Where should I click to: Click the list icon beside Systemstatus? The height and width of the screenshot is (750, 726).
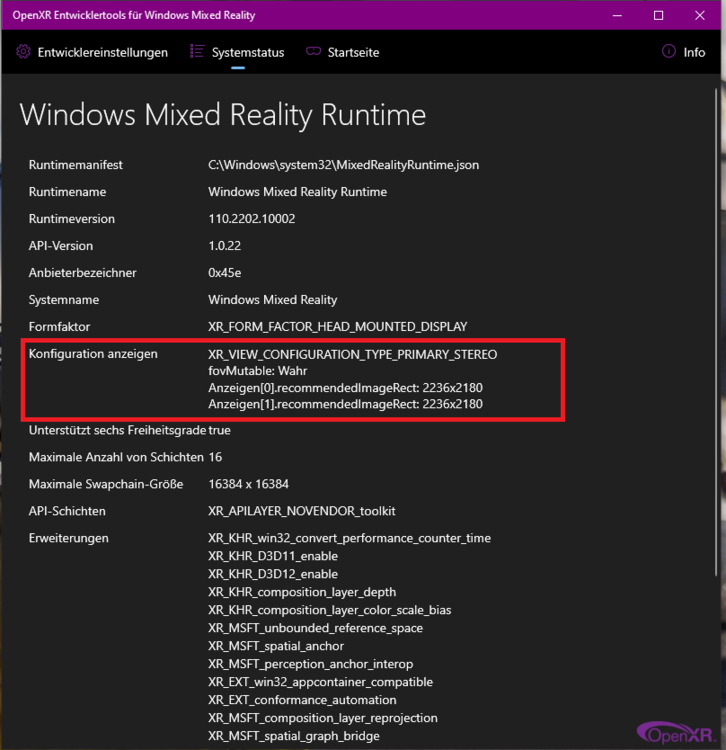click(x=197, y=51)
